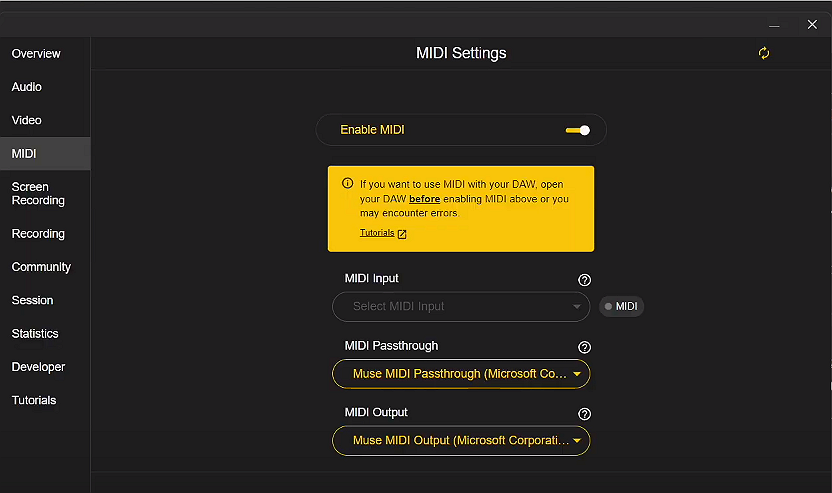Click the help icon next to MIDI Output
Viewport: 832px width, 493px height.
click(x=584, y=414)
